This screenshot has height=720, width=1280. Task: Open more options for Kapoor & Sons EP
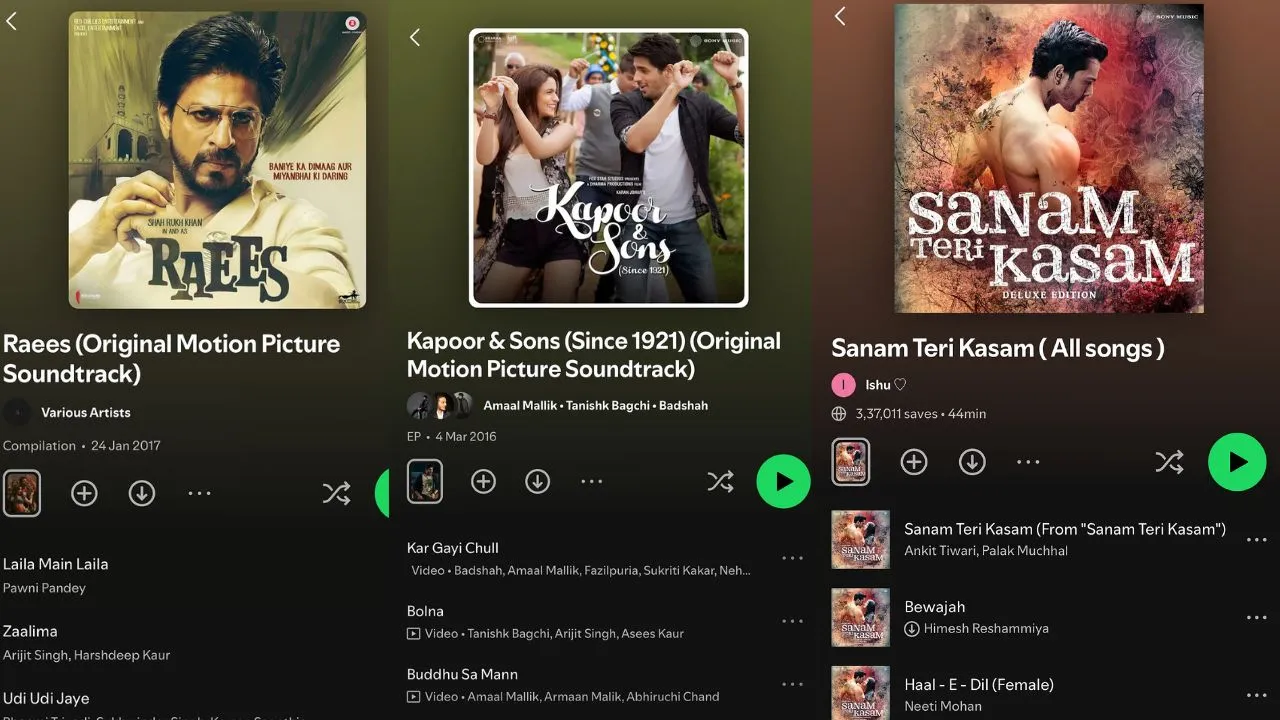592,482
